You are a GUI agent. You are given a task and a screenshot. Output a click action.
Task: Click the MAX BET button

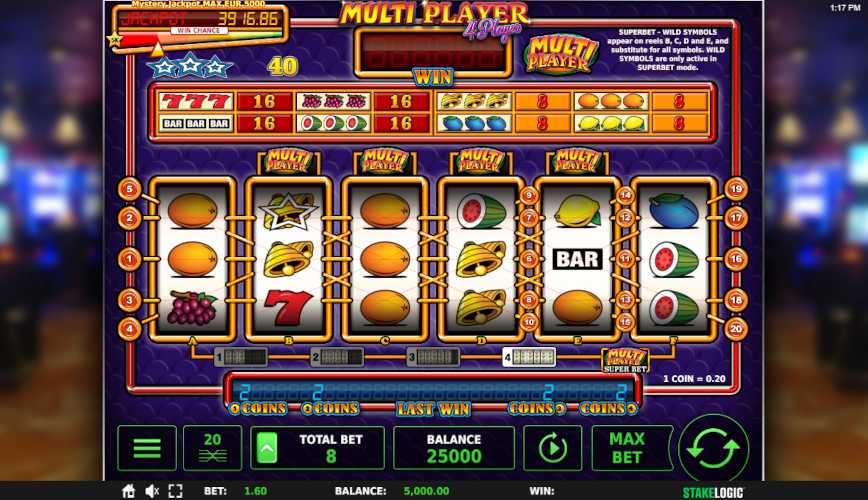(628, 448)
